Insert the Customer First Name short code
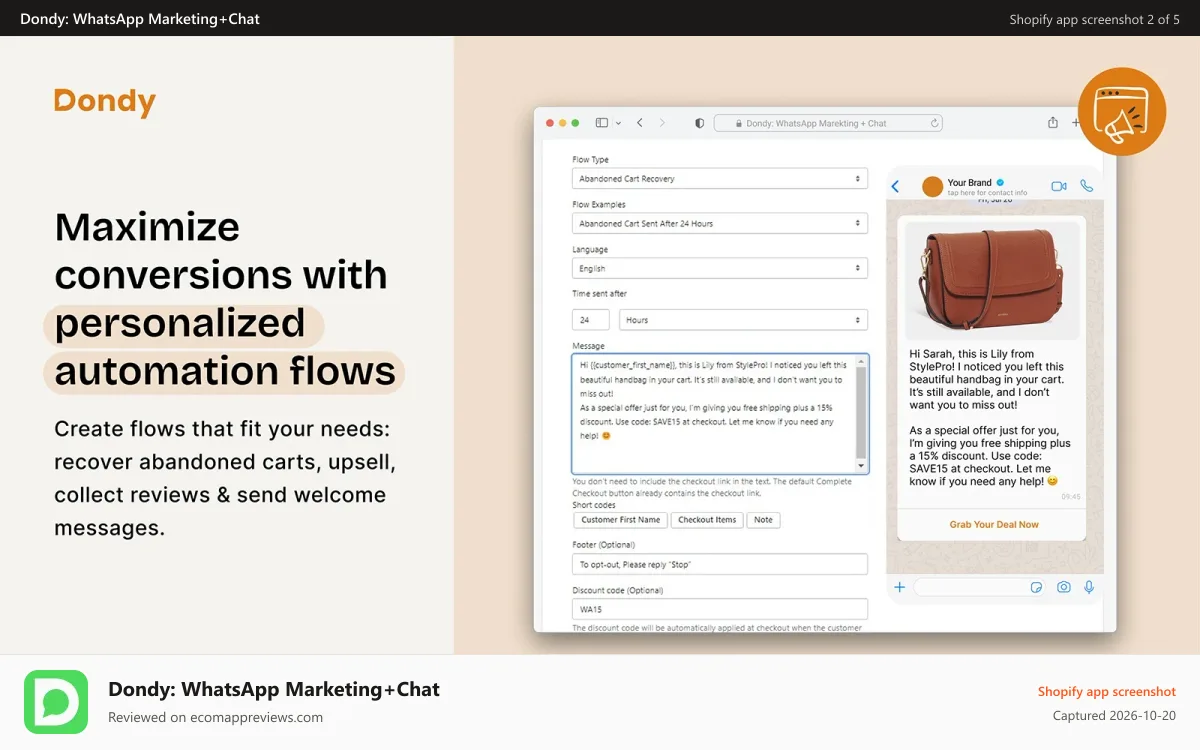Image resolution: width=1200 pixels, height=750 pixels. [x=621, y=520]
